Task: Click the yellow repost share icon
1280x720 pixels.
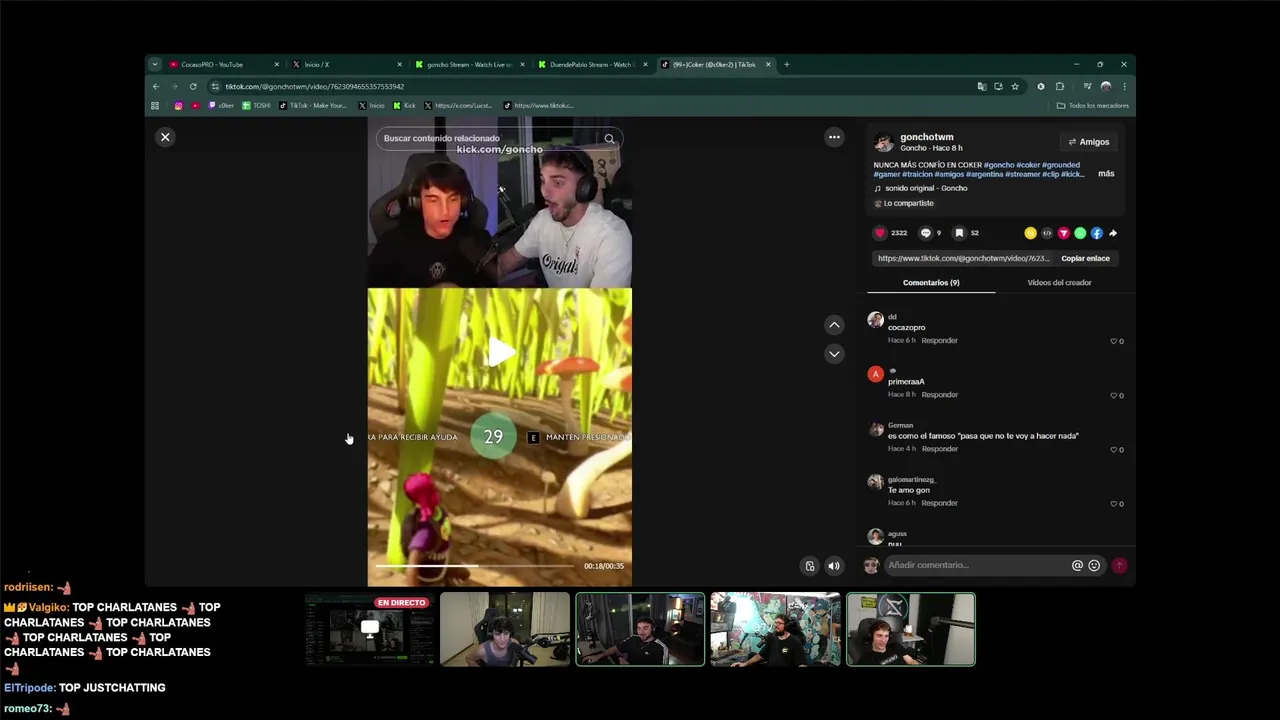Action: (x=1030, y=233)
